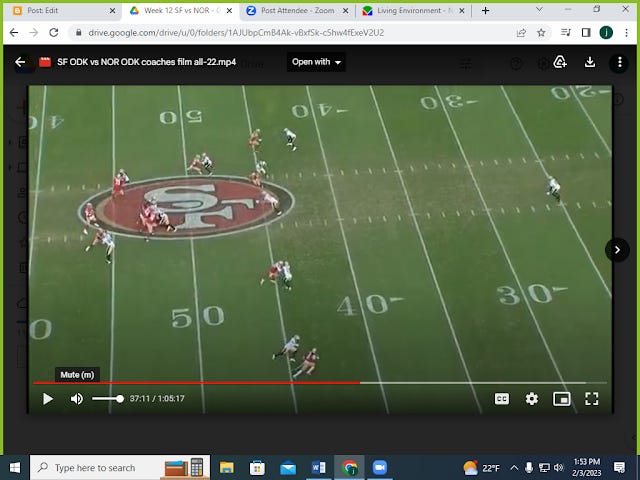Go to next file preview arrow

(617, 249)
